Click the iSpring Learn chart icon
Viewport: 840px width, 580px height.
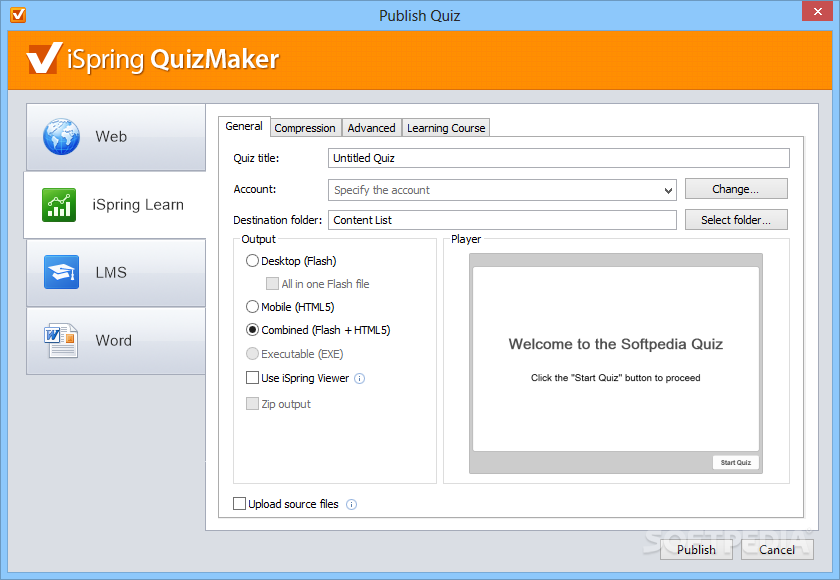pos(59,205)
